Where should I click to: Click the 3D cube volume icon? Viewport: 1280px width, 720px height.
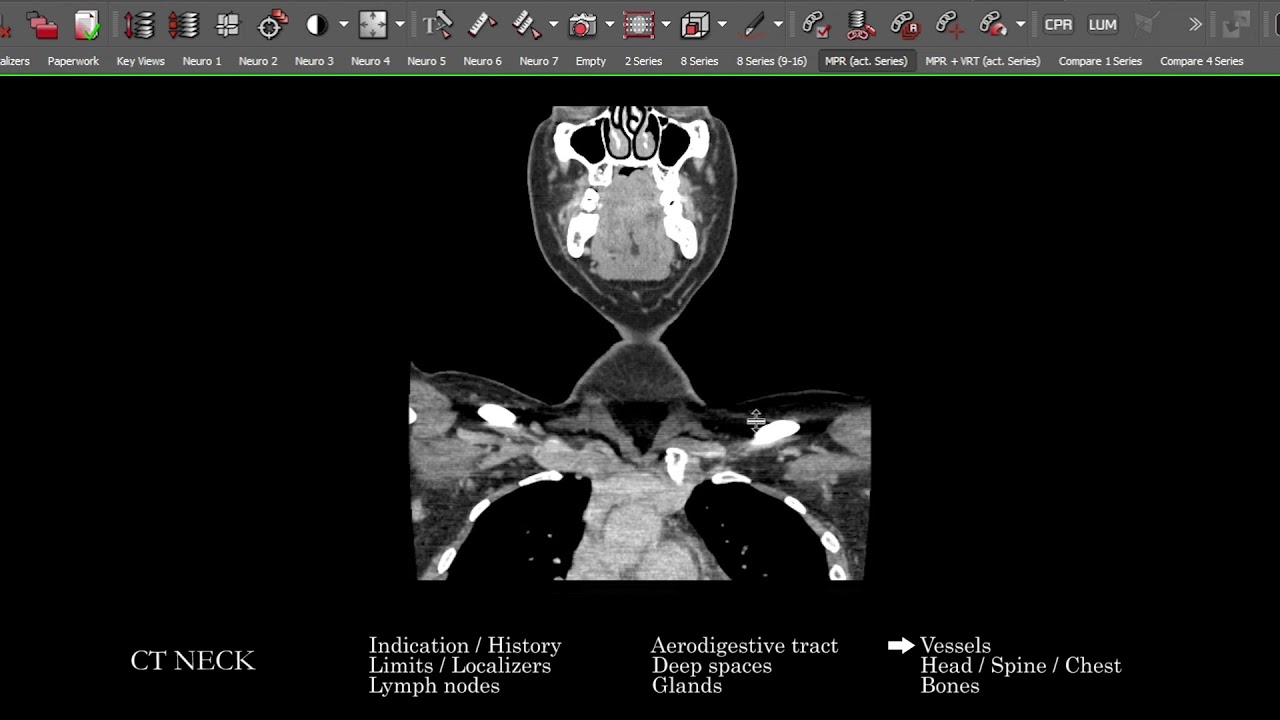pos(695,25)
